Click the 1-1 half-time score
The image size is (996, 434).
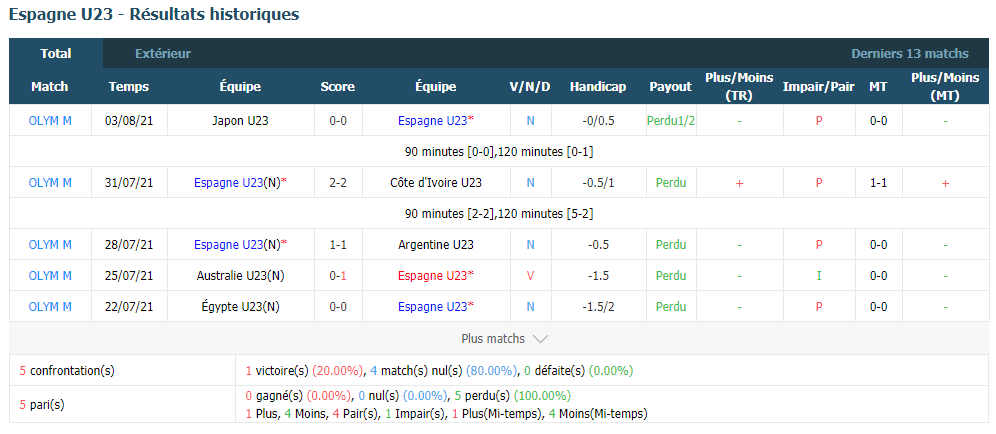coord(878,182)
